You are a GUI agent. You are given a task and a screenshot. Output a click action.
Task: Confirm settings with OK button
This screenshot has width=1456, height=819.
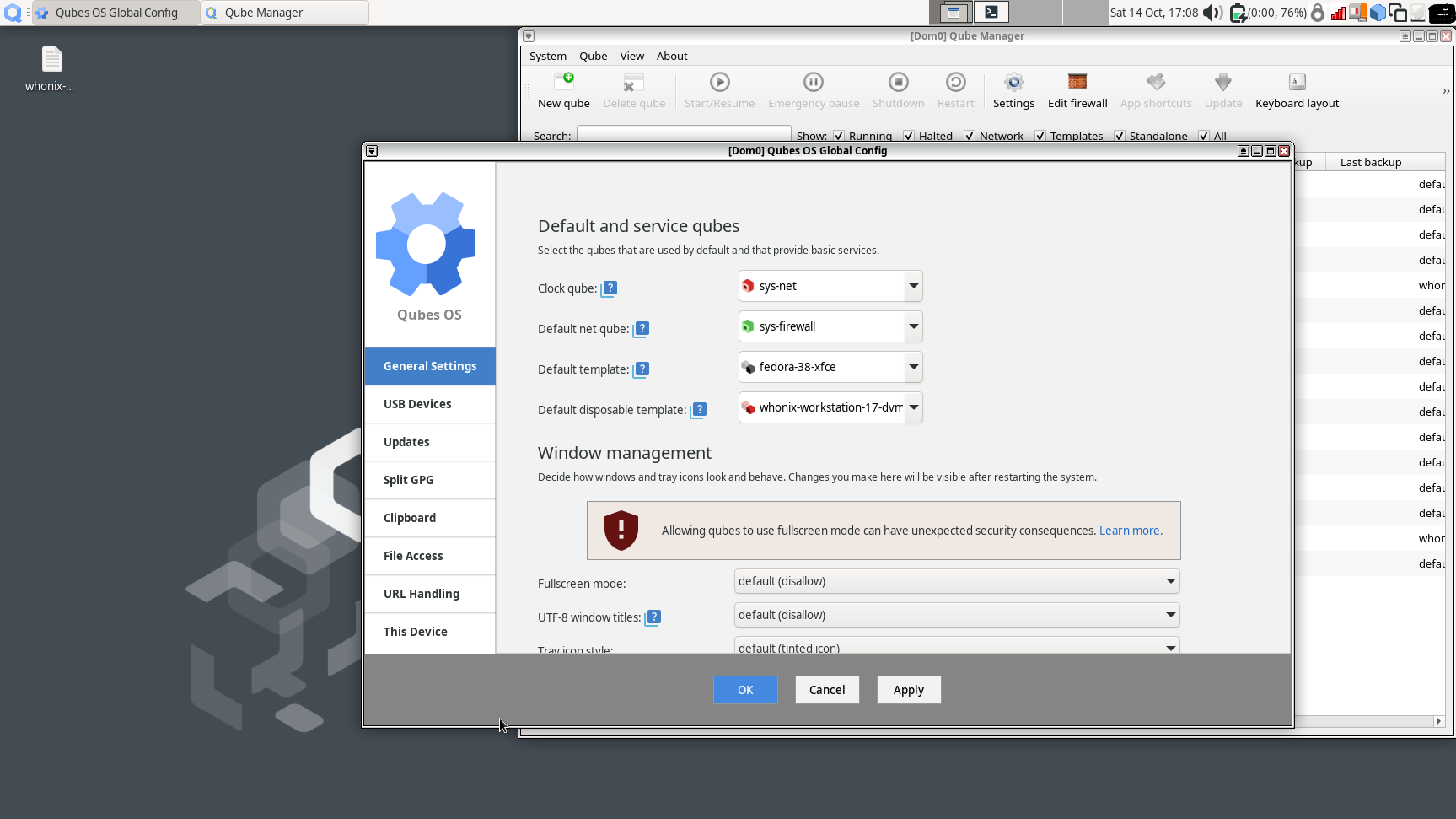[x=745, y=690]
